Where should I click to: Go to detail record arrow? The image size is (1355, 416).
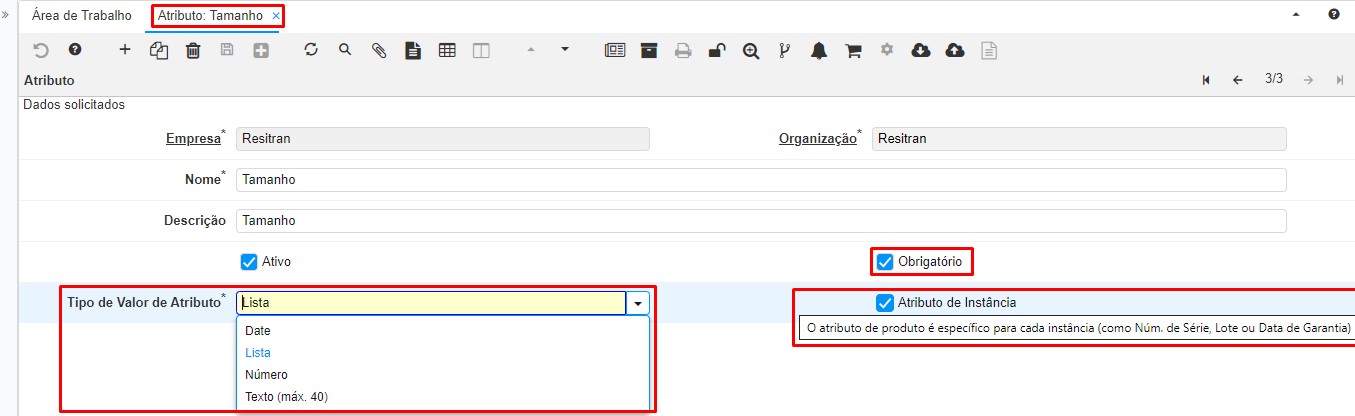(565, 49)
